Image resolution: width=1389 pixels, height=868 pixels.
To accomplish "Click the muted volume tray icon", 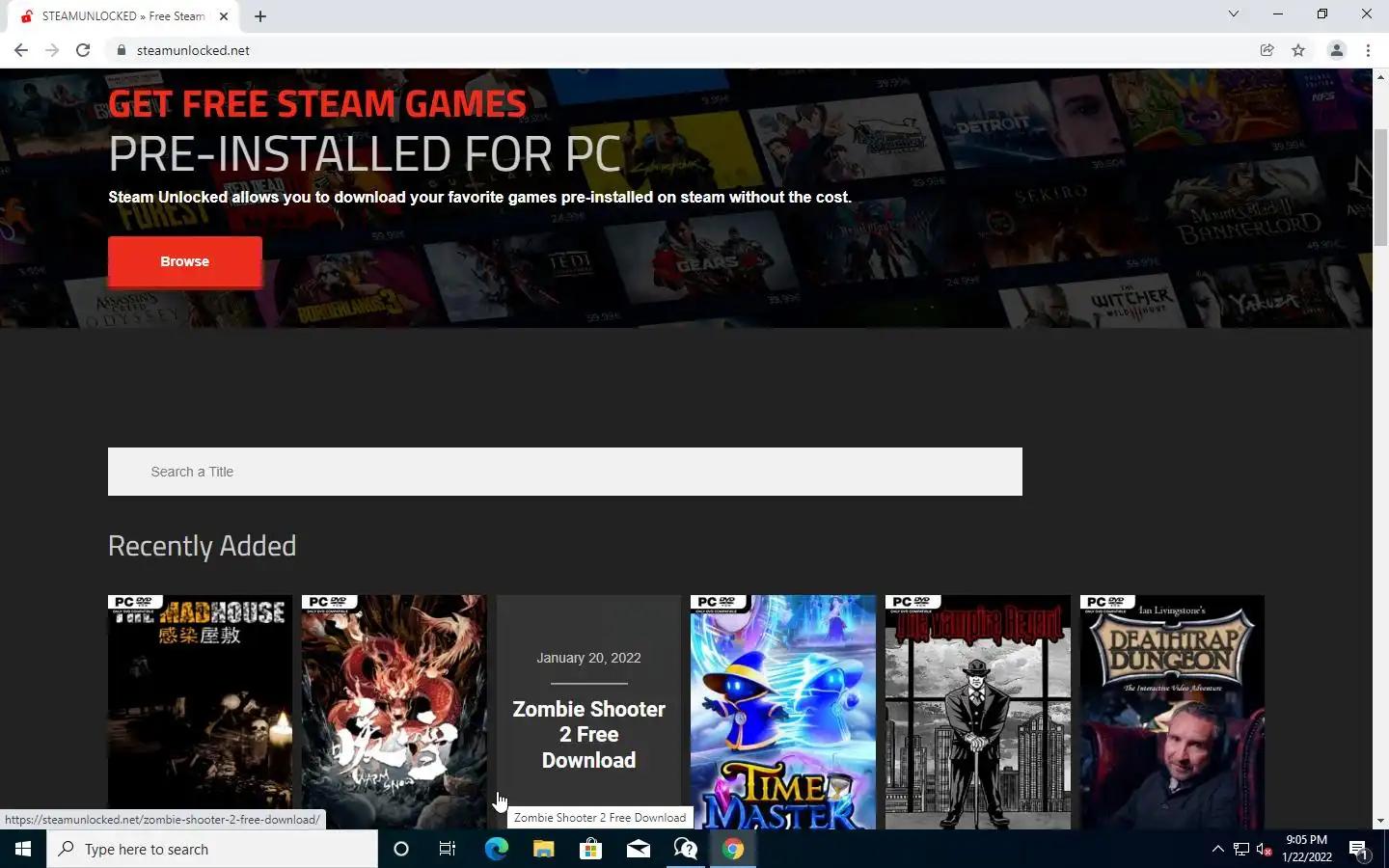I will click(x=1265, y=849).
